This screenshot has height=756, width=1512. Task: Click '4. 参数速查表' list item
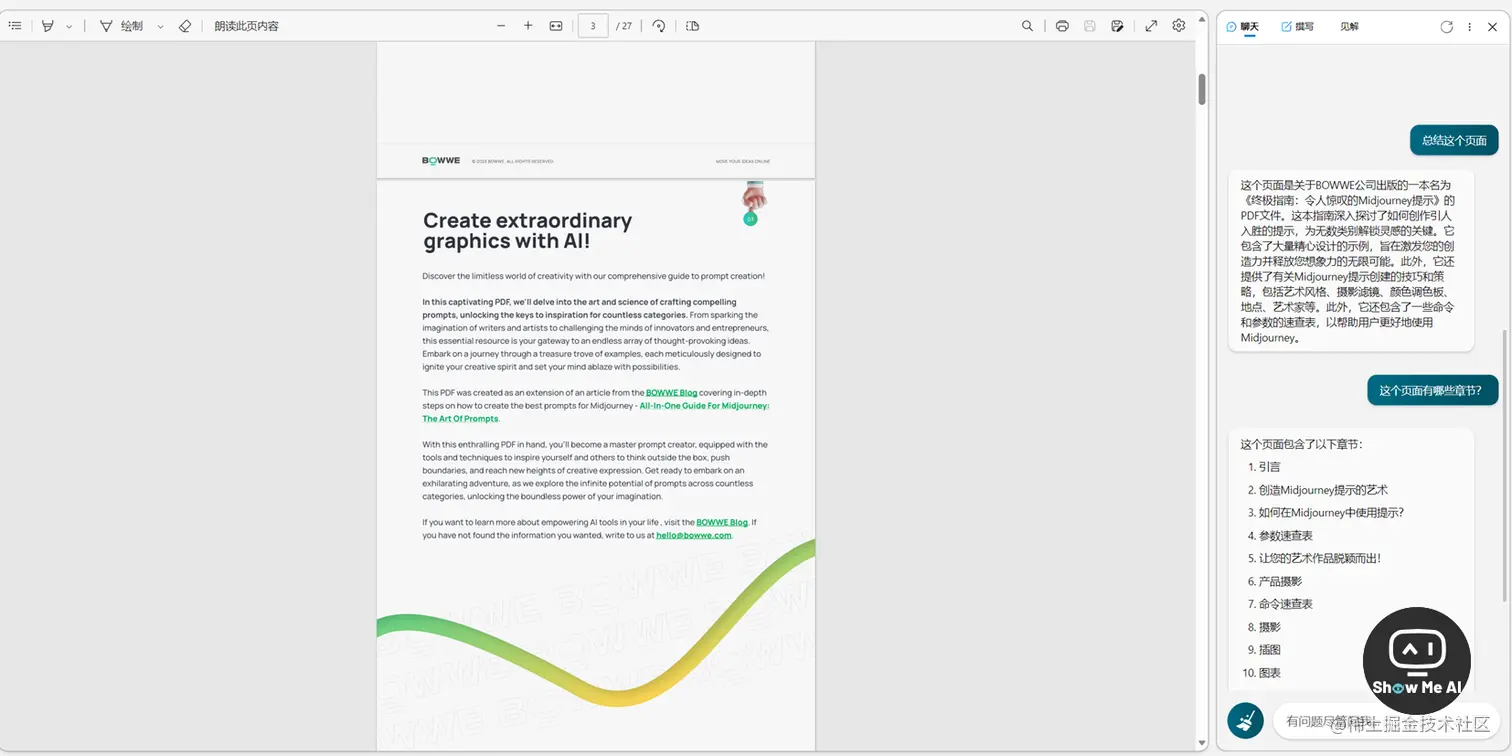pyautogui.click(x=1279, y=536)
